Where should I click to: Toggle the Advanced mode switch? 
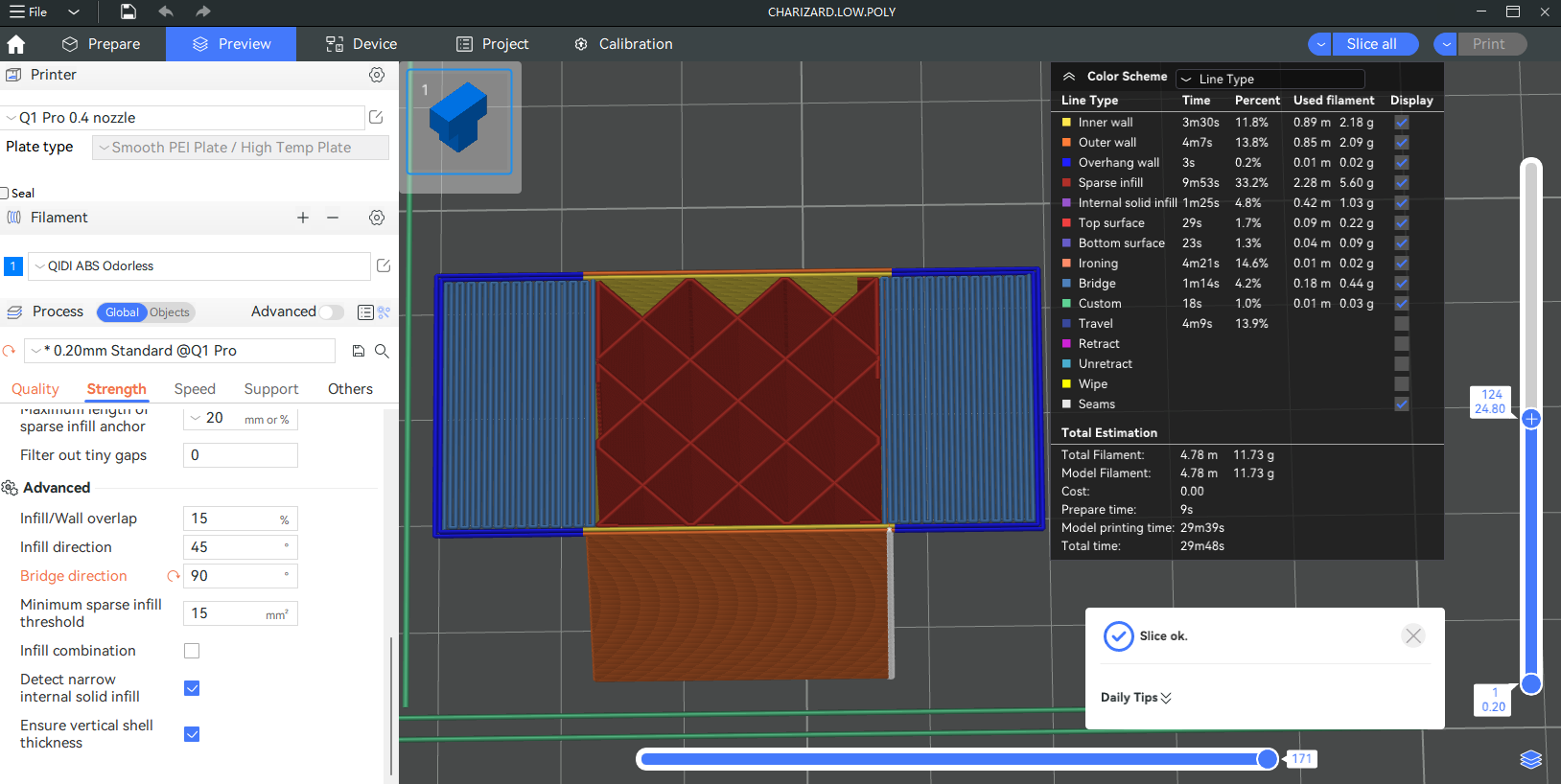click(331, 311)
